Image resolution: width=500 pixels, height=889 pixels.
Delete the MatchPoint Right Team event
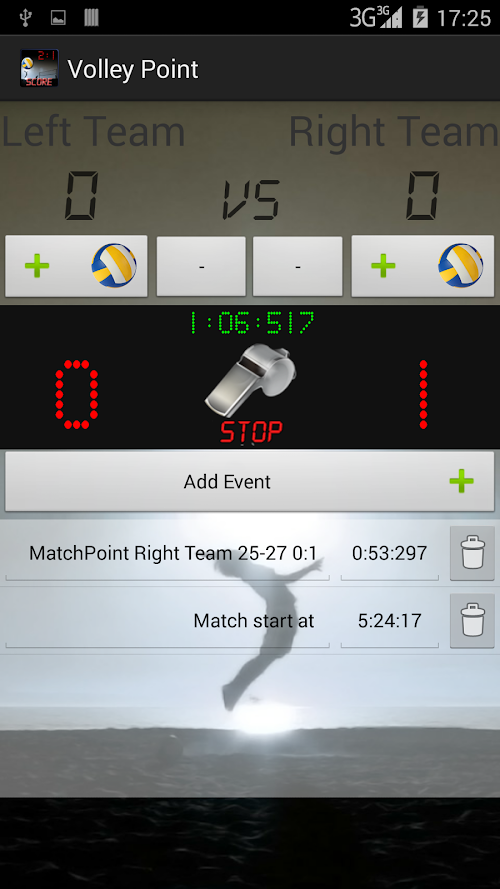pyautogui.click(x=472, y=553)
